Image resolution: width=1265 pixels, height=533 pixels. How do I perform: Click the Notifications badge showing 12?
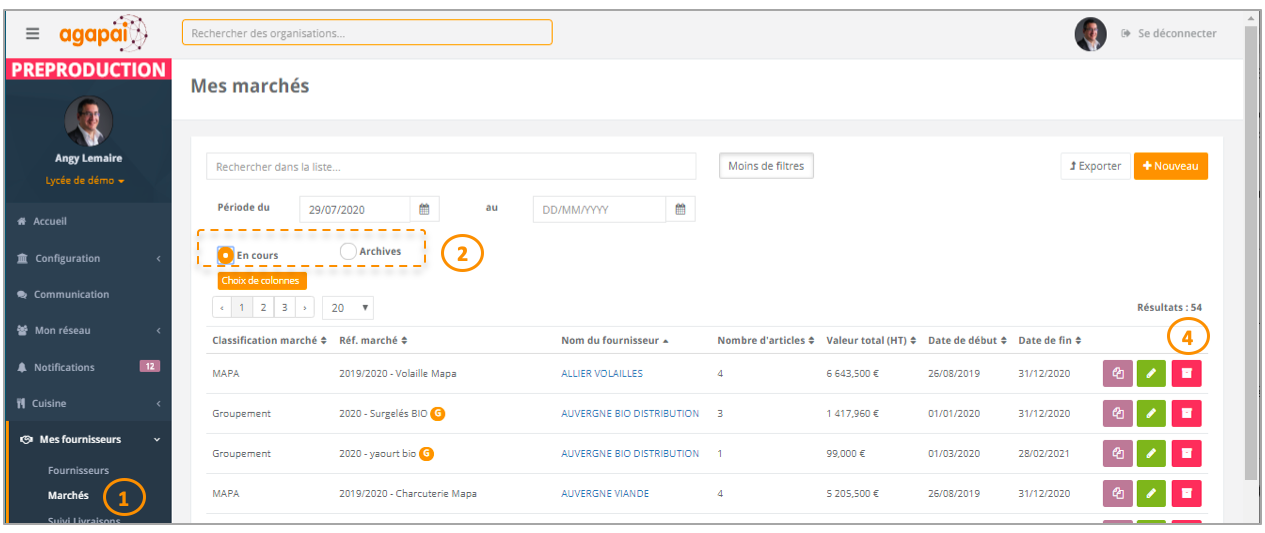149,366
